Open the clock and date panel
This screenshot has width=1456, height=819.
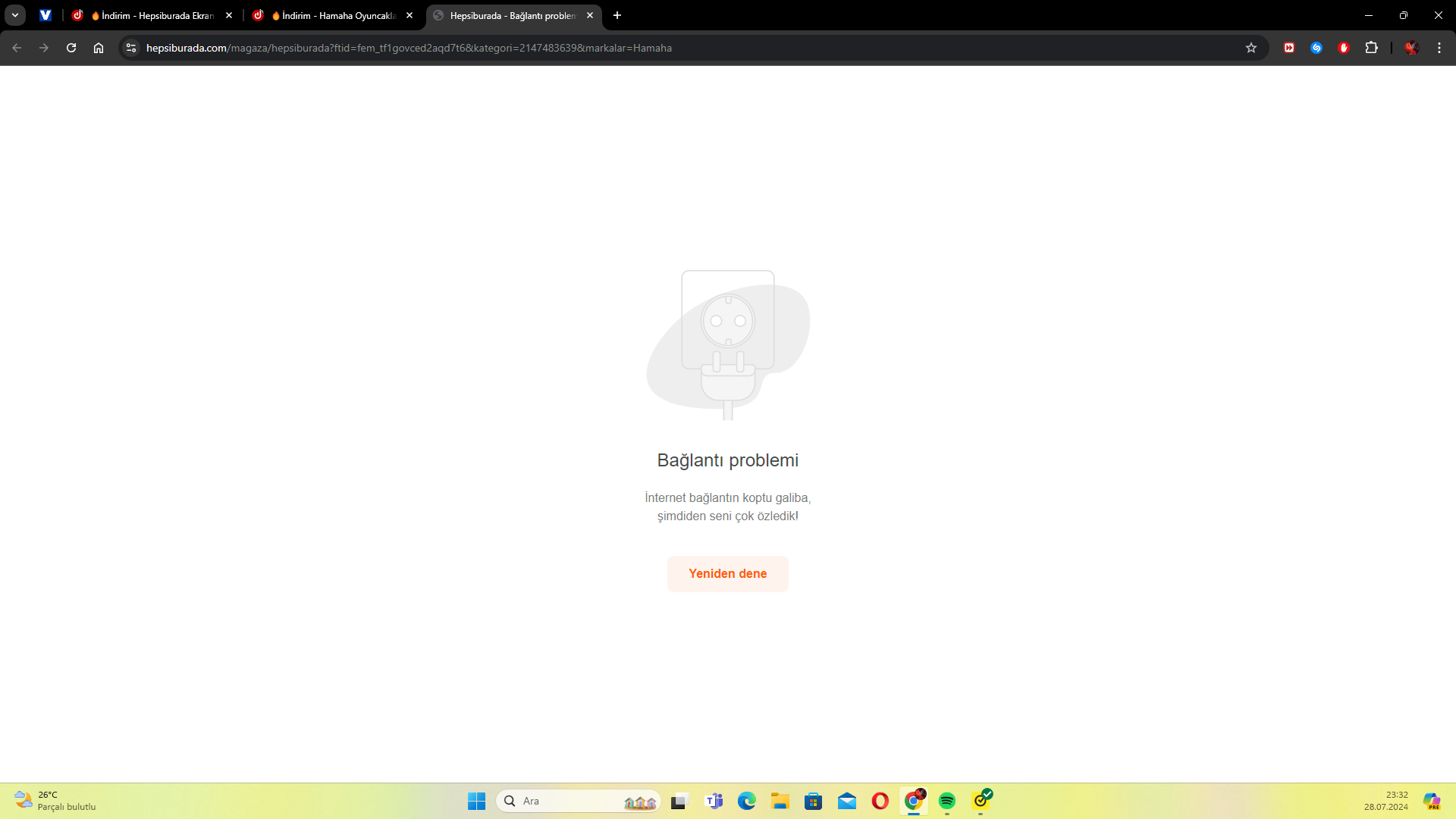coord(1385,801)
